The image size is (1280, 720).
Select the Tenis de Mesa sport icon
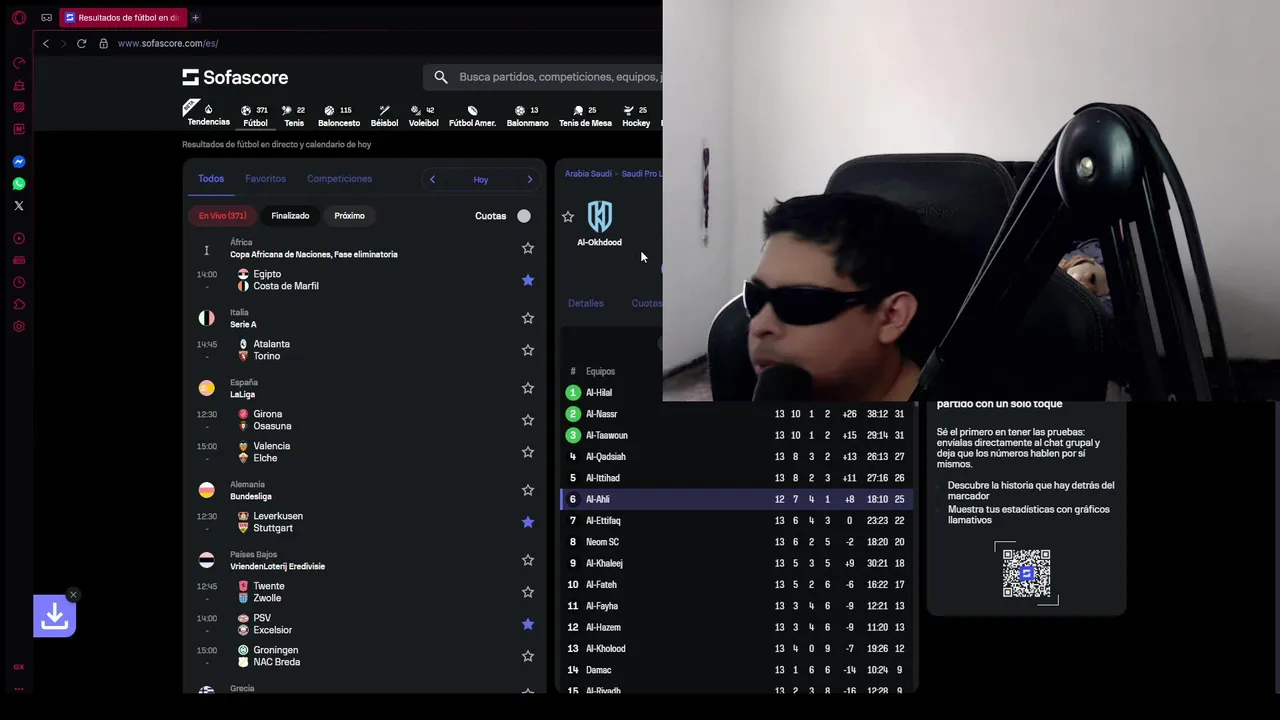point(585,116)
